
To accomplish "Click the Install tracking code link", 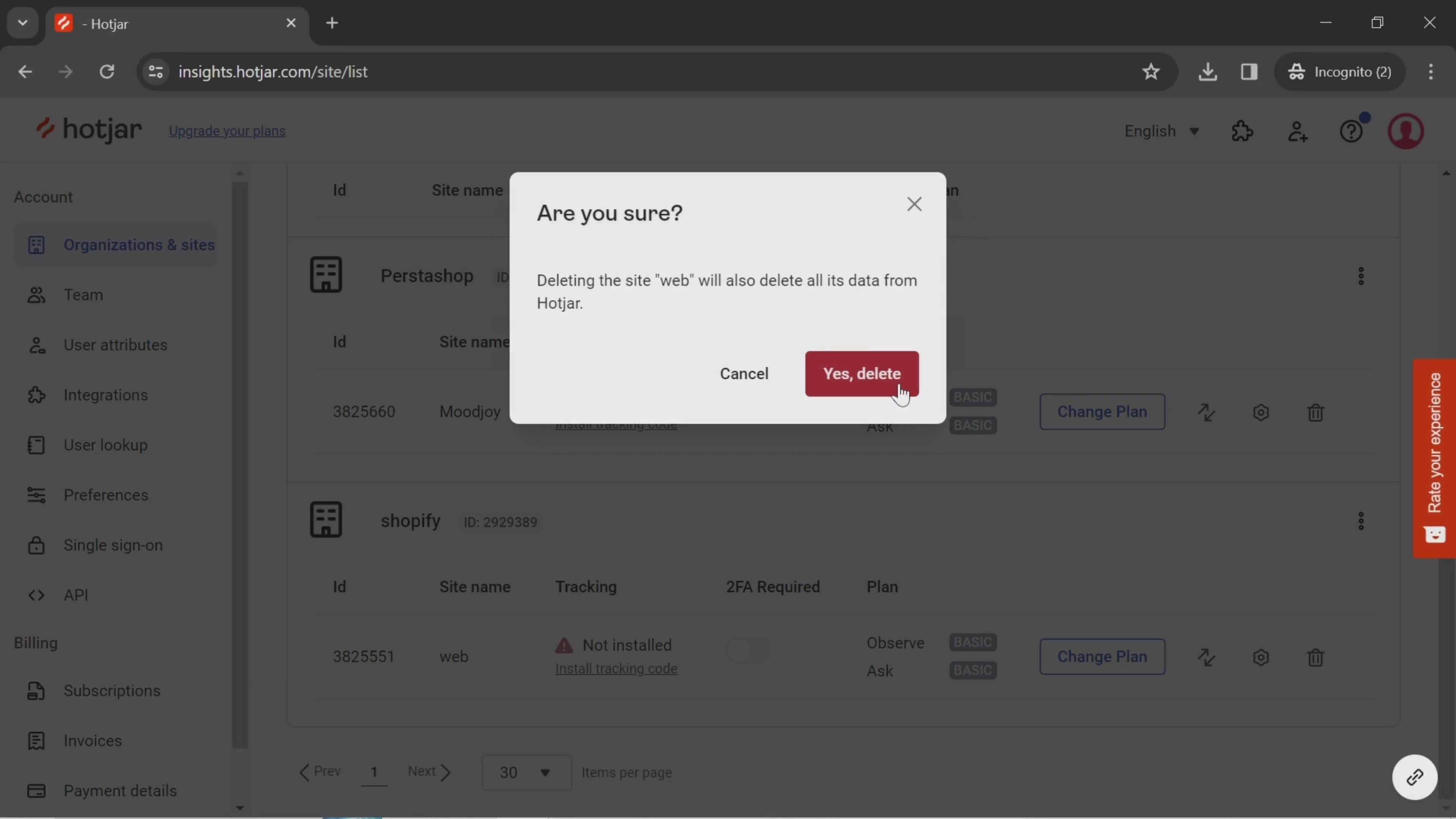I will click(x=617, y=668).
